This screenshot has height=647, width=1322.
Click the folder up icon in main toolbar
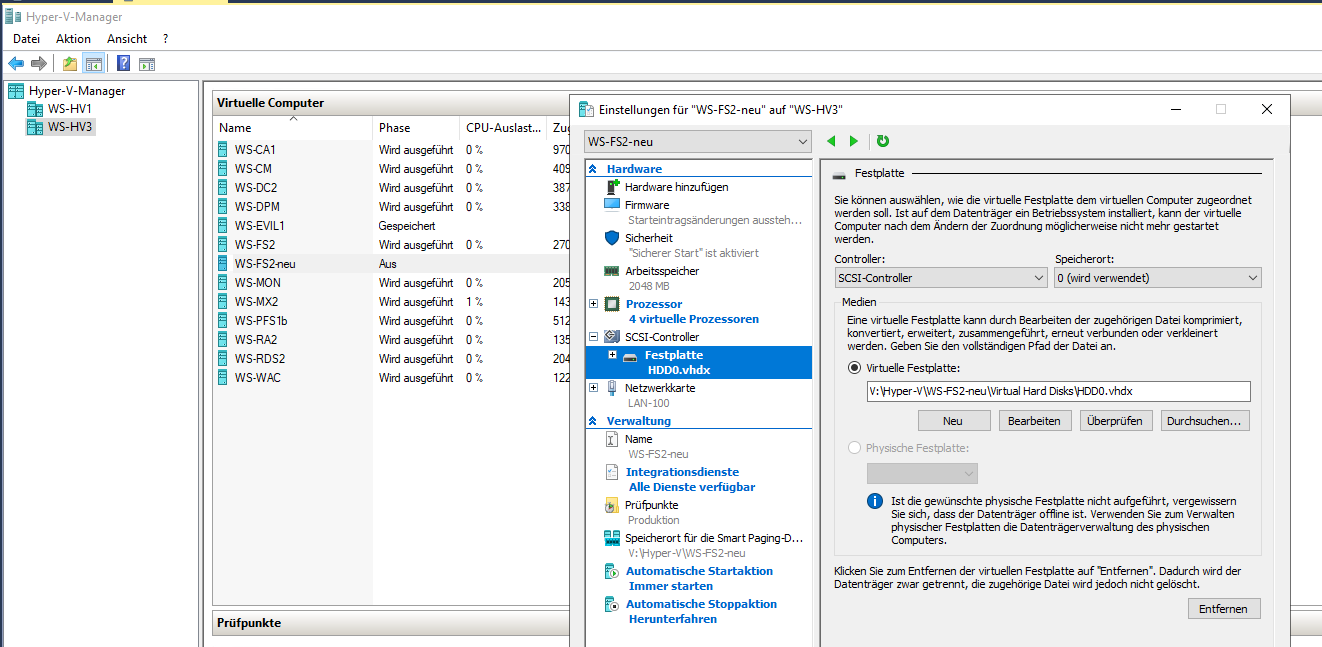point(70,64)
